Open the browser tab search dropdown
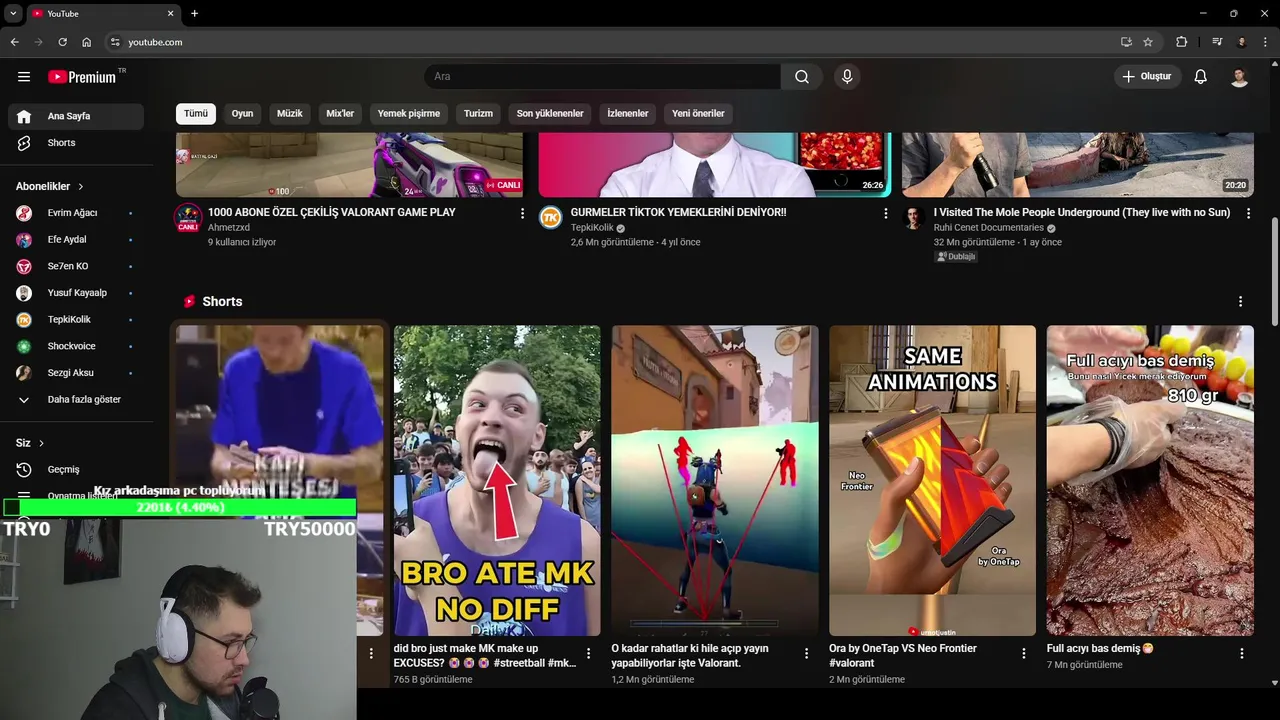The image size is (1280, 720). point(13,13)
